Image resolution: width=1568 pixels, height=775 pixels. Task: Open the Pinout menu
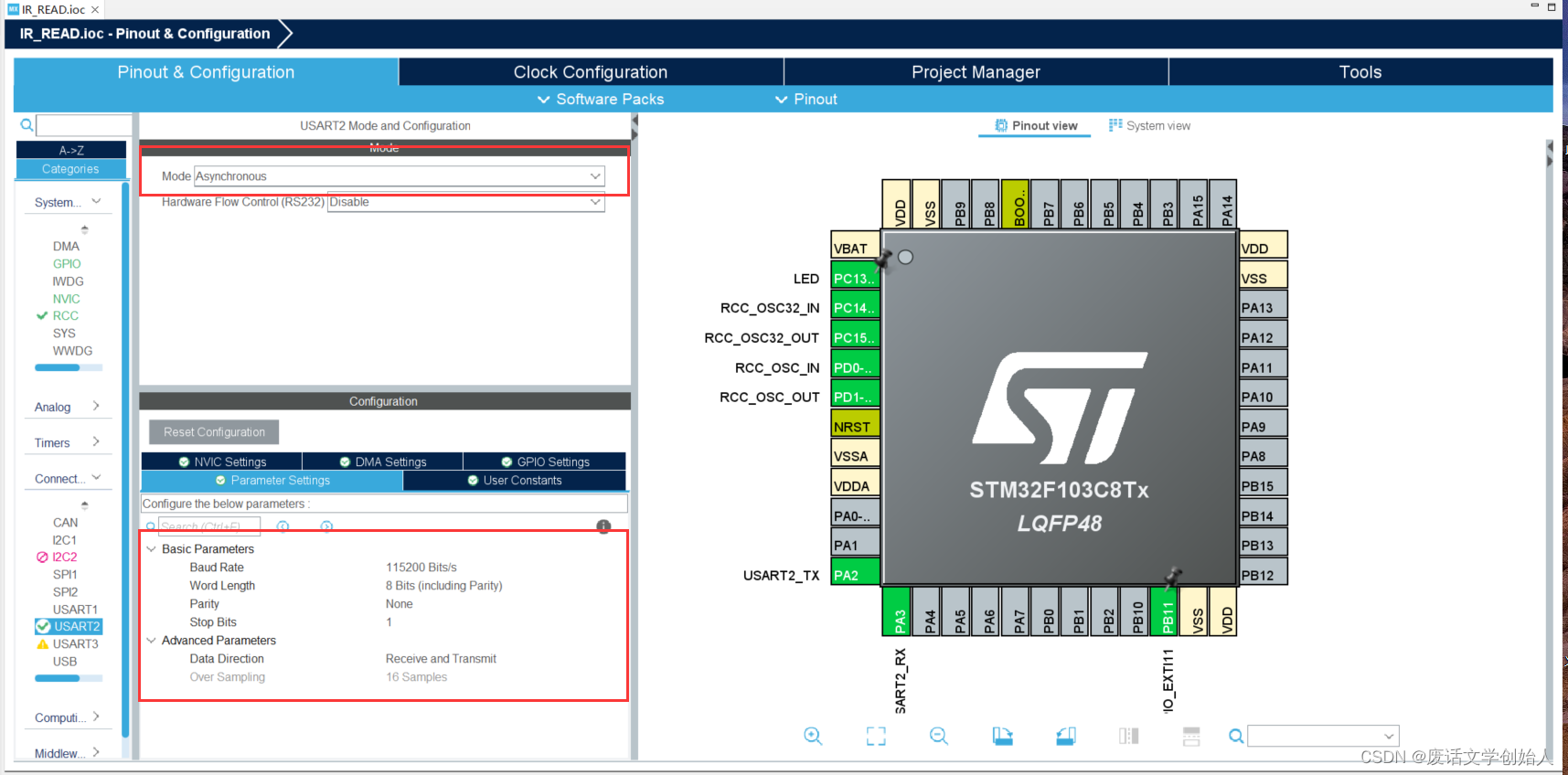[x=806, y=99]
